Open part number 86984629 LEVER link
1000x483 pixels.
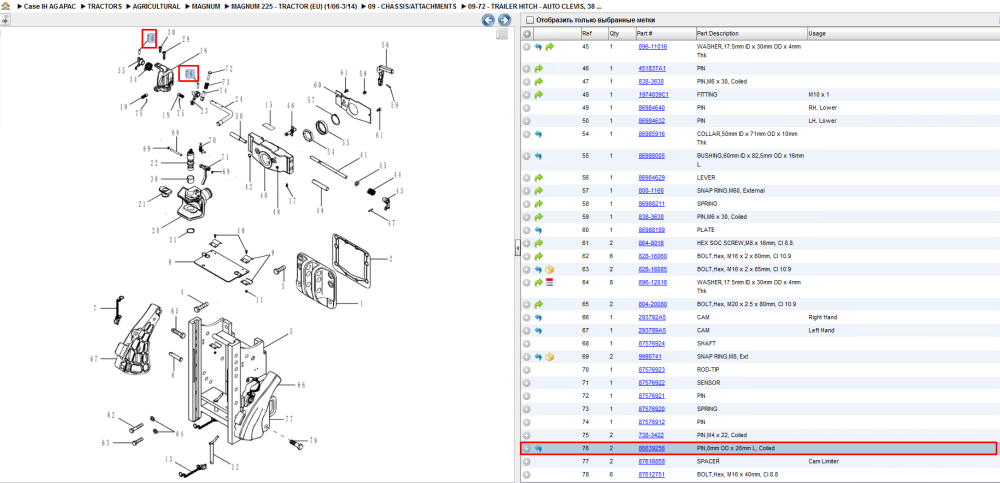click(x=652, y=177)
